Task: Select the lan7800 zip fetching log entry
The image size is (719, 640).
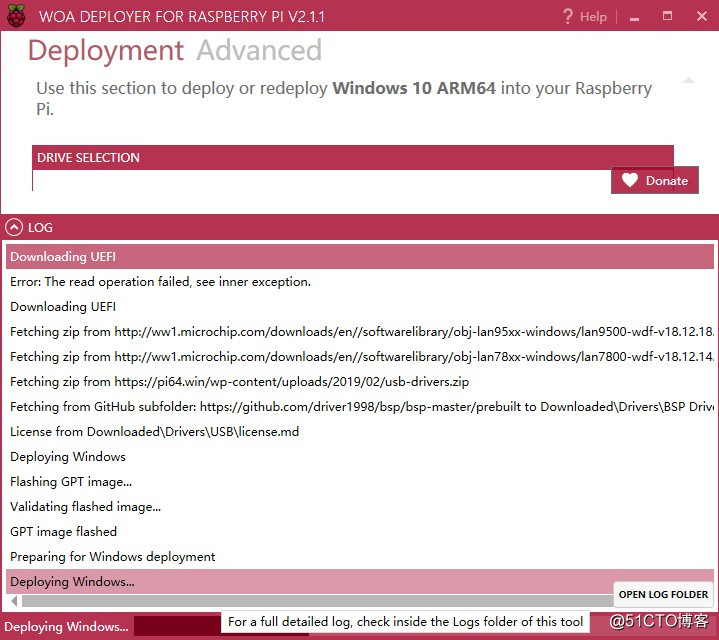Action: pyautogui.click(x=360, y=357)
